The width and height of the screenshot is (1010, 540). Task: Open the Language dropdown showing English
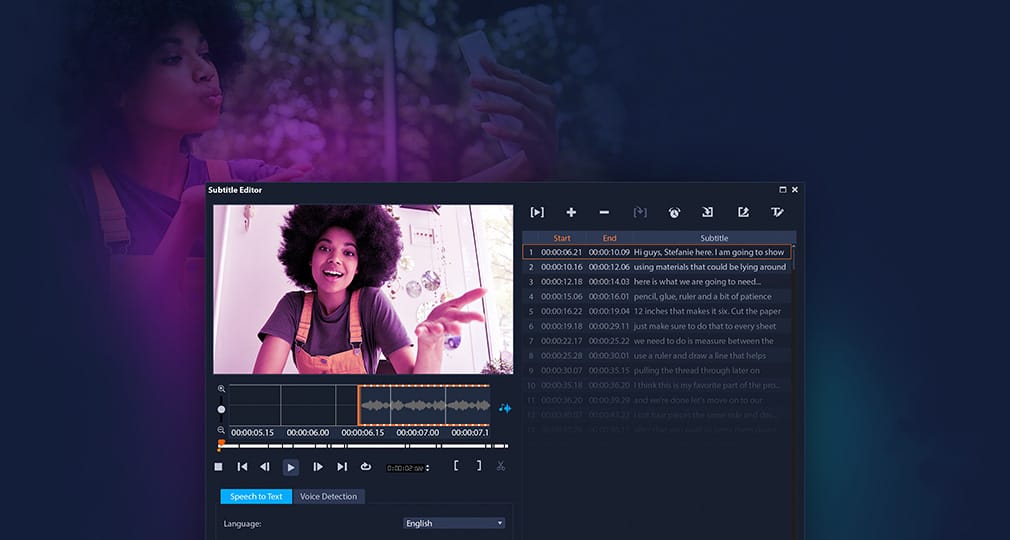(x=454, y=523)
